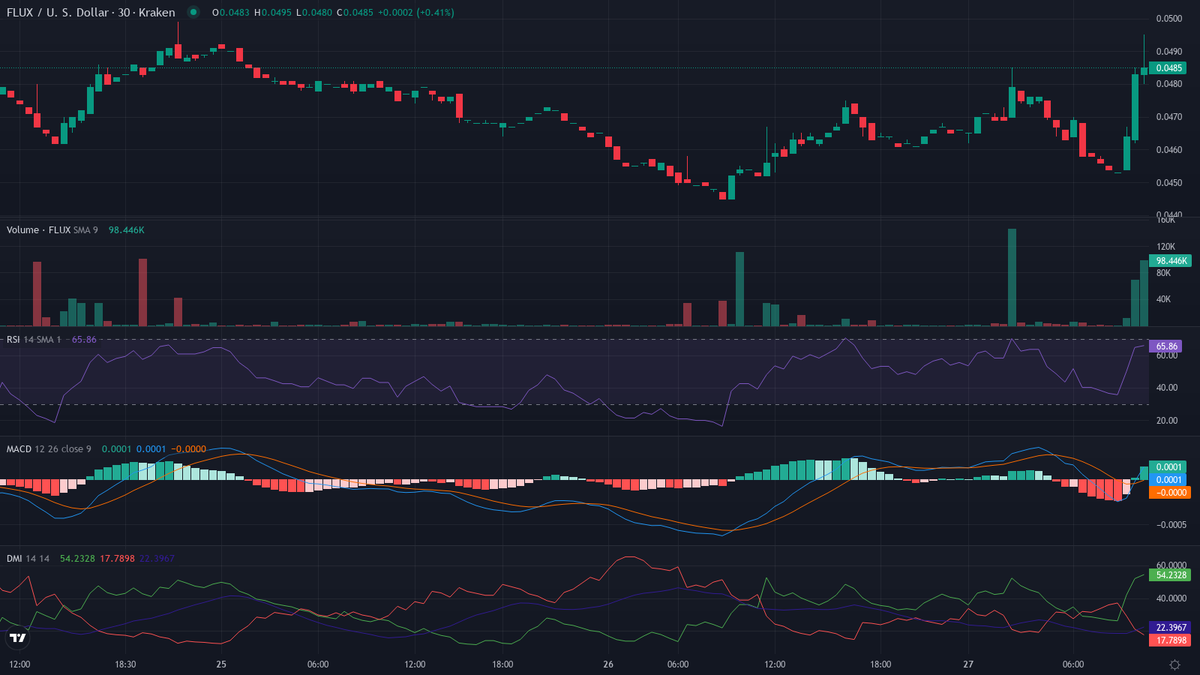
Task: Click the close value C0.0485
Action: (356, 12)
